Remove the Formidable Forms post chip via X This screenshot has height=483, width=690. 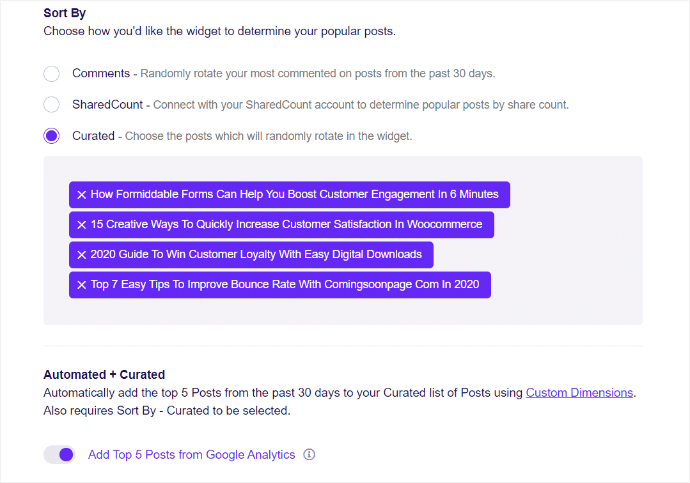[x=81, y=195]
